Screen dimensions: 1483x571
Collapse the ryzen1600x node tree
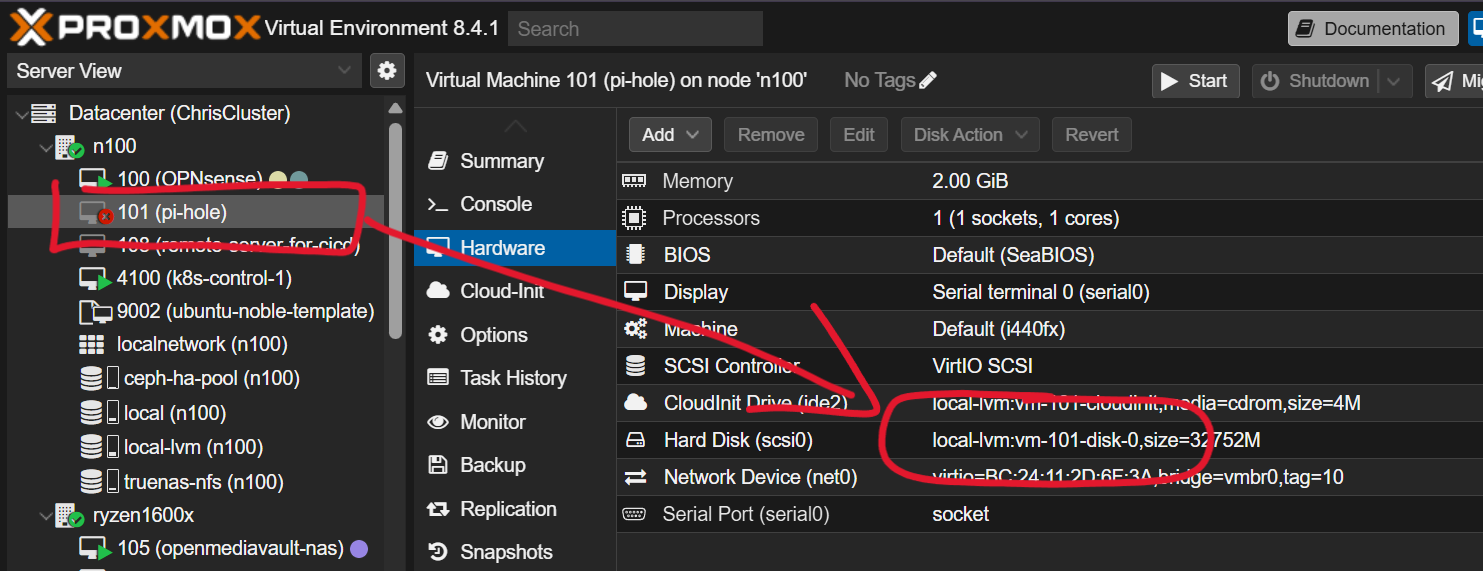(x=46, y=516)
